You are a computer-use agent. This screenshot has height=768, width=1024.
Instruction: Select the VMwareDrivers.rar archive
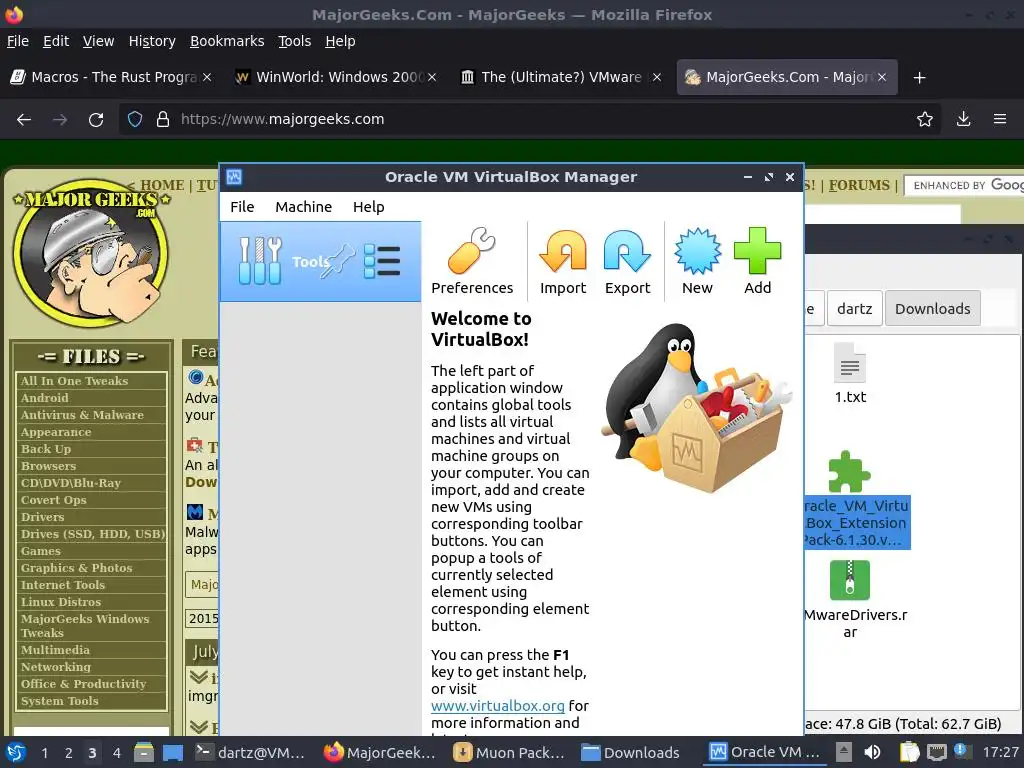point(856,600)
